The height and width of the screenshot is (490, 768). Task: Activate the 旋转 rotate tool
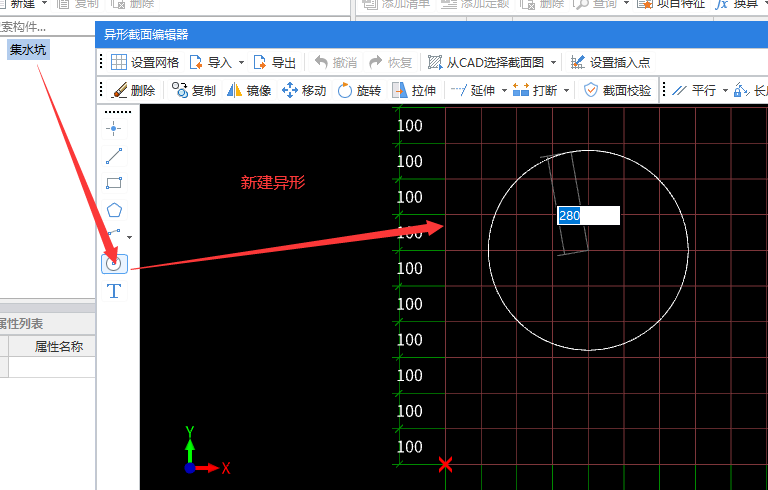(x=360, y=90)
